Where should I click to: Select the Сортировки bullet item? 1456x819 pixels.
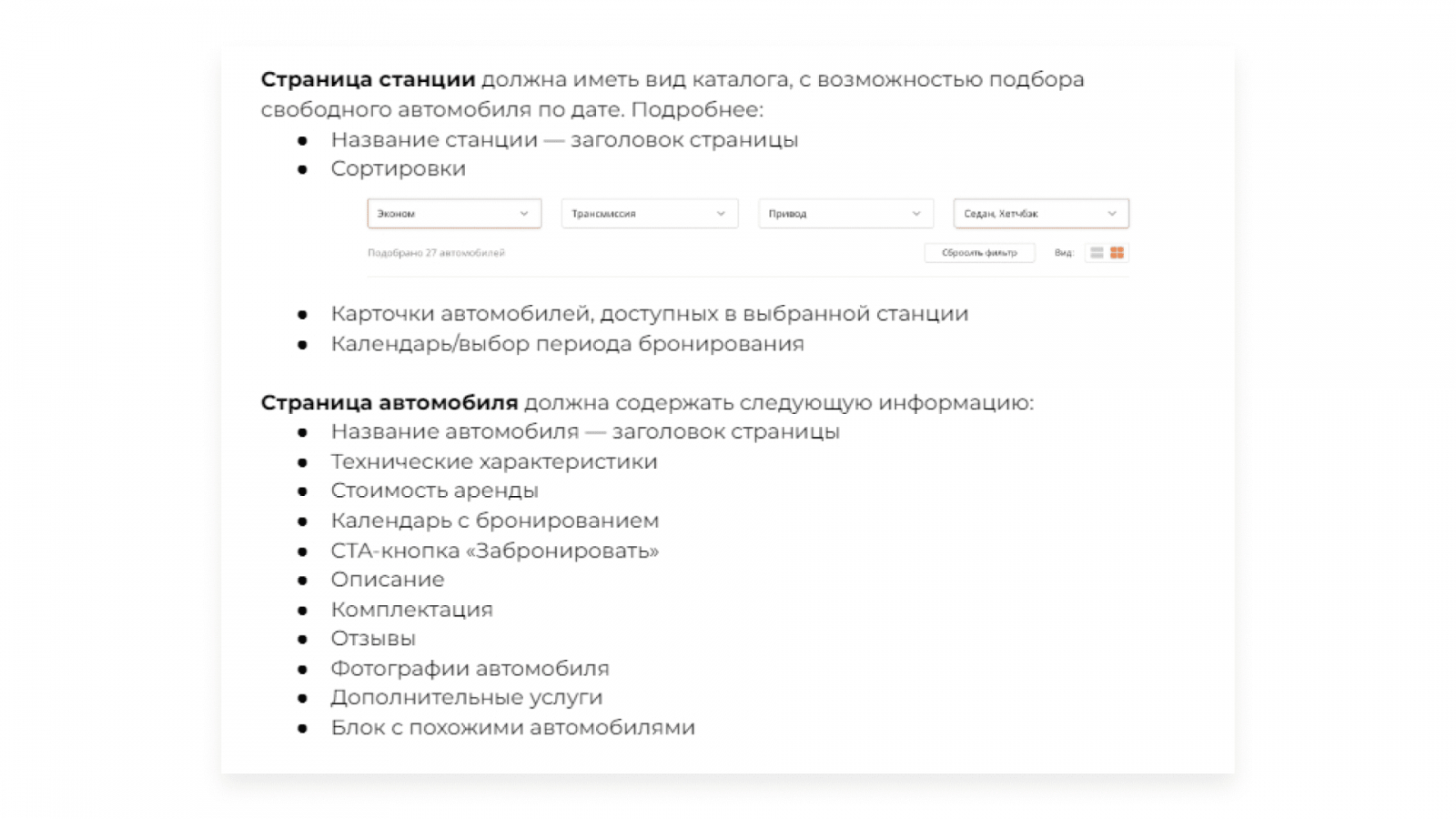pos(398,169)
